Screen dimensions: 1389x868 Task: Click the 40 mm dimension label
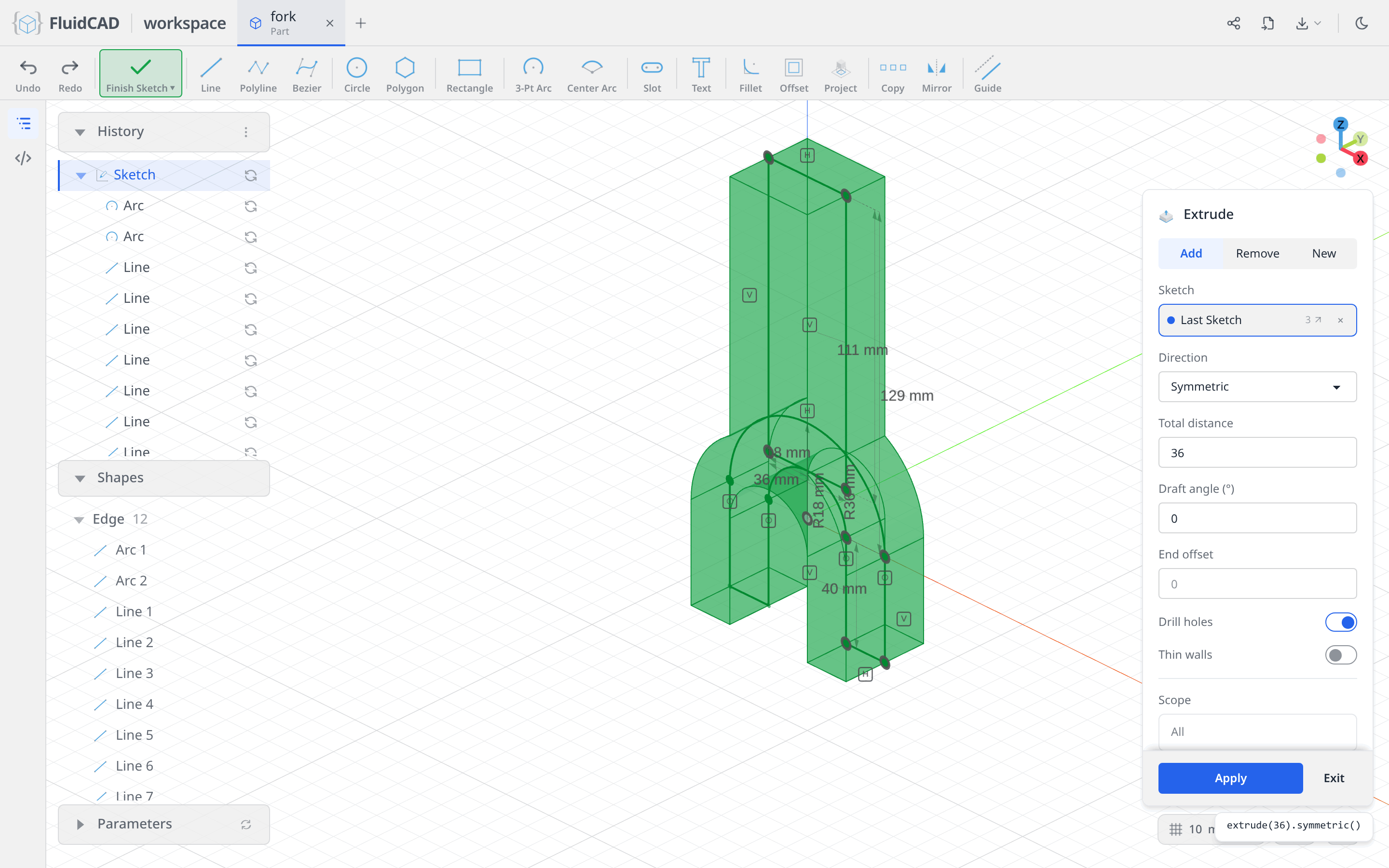pyautogui.click(x=844, y=588)
